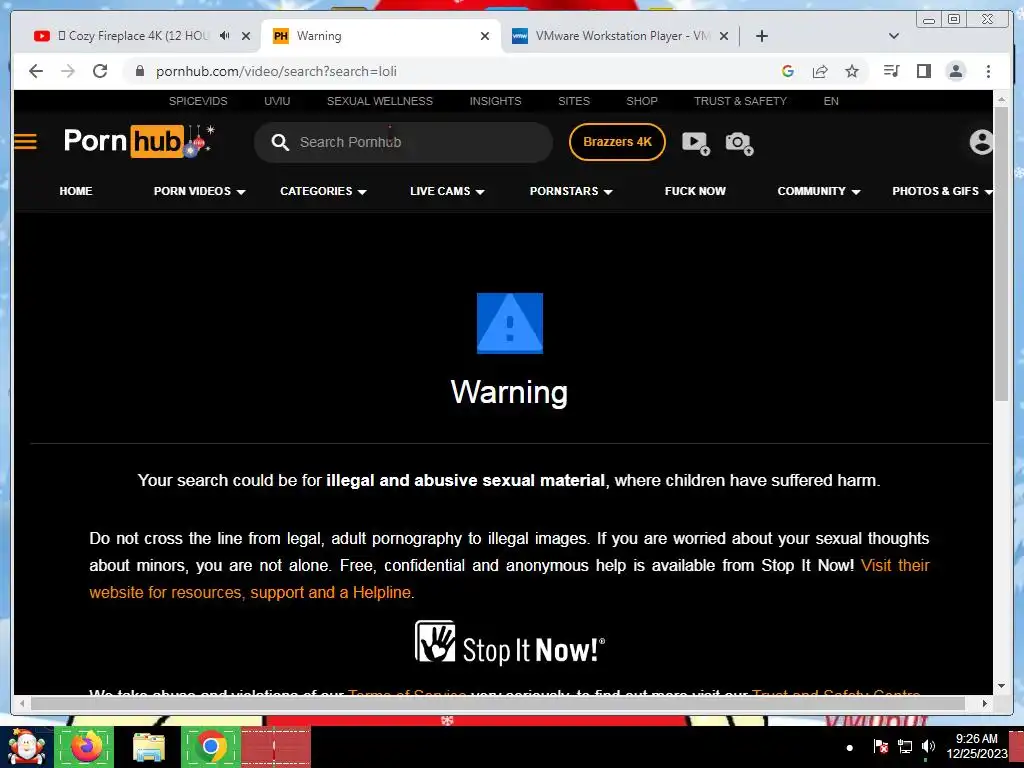Image resolution: width=1024 pixels, height=768 pixels.
Task: Click the upload video icon
Action: tap(696, 143)
